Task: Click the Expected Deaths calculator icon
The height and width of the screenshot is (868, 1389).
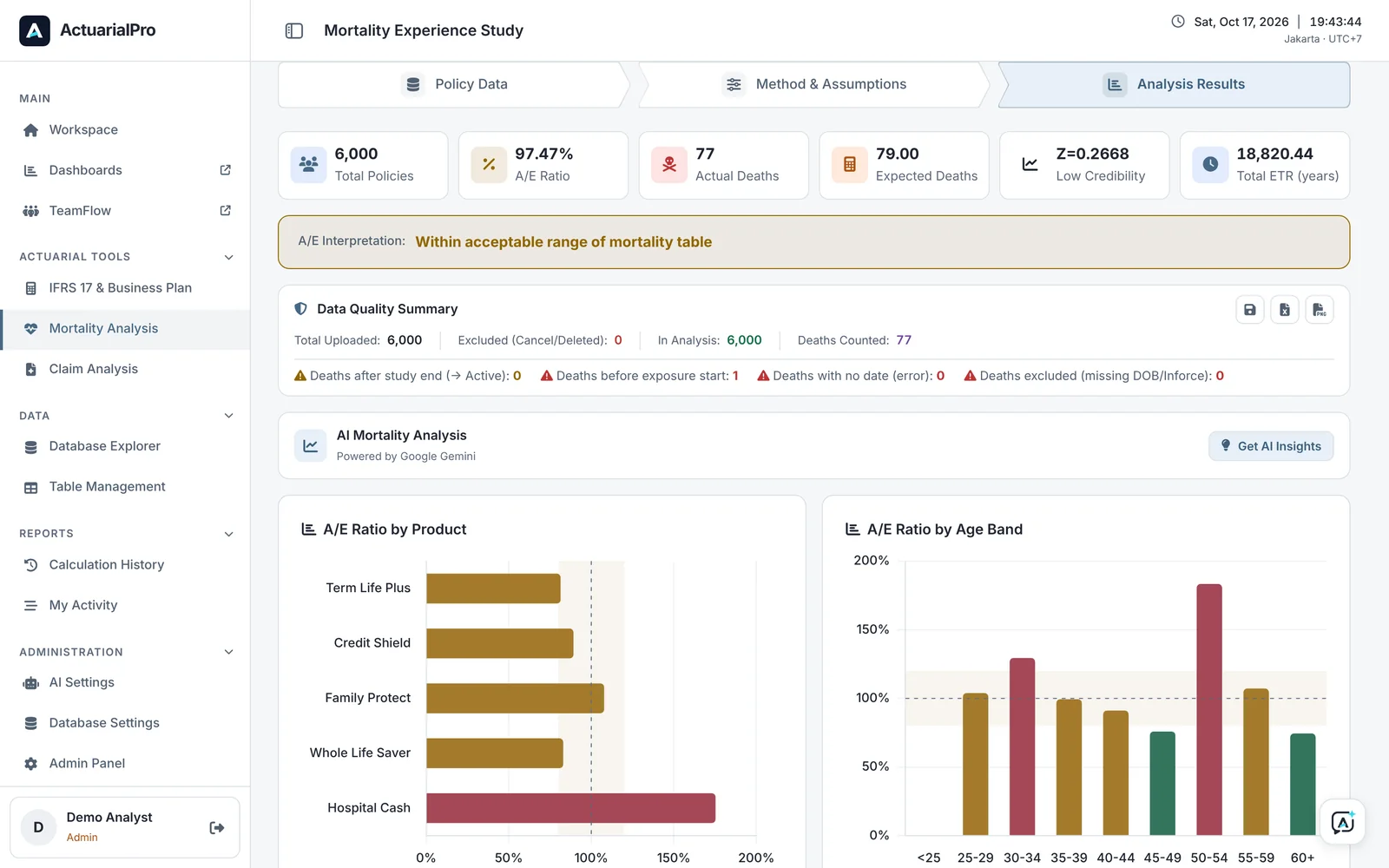Action: pos(850,164)
